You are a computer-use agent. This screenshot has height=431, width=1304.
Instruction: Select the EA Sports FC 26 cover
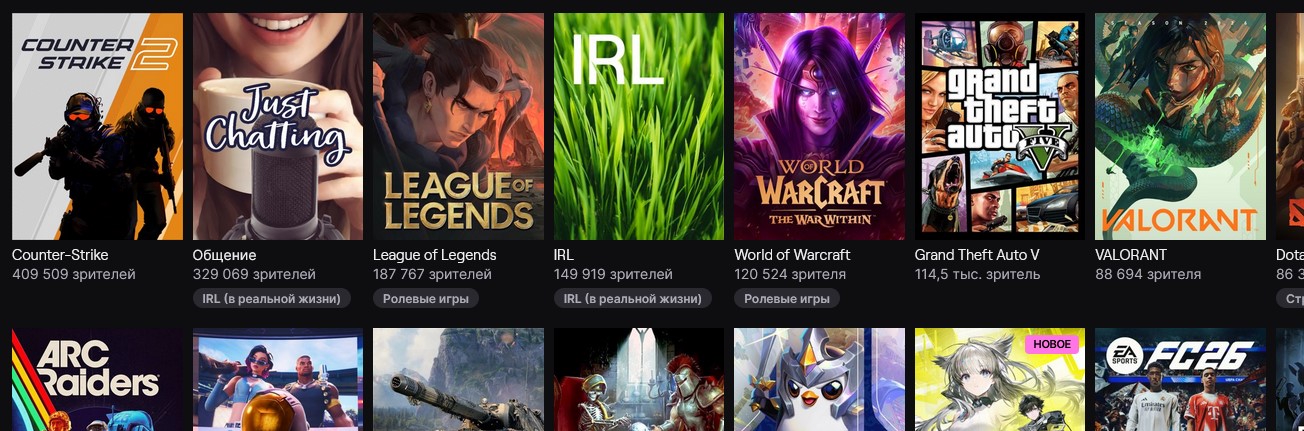pos(1180,380)
